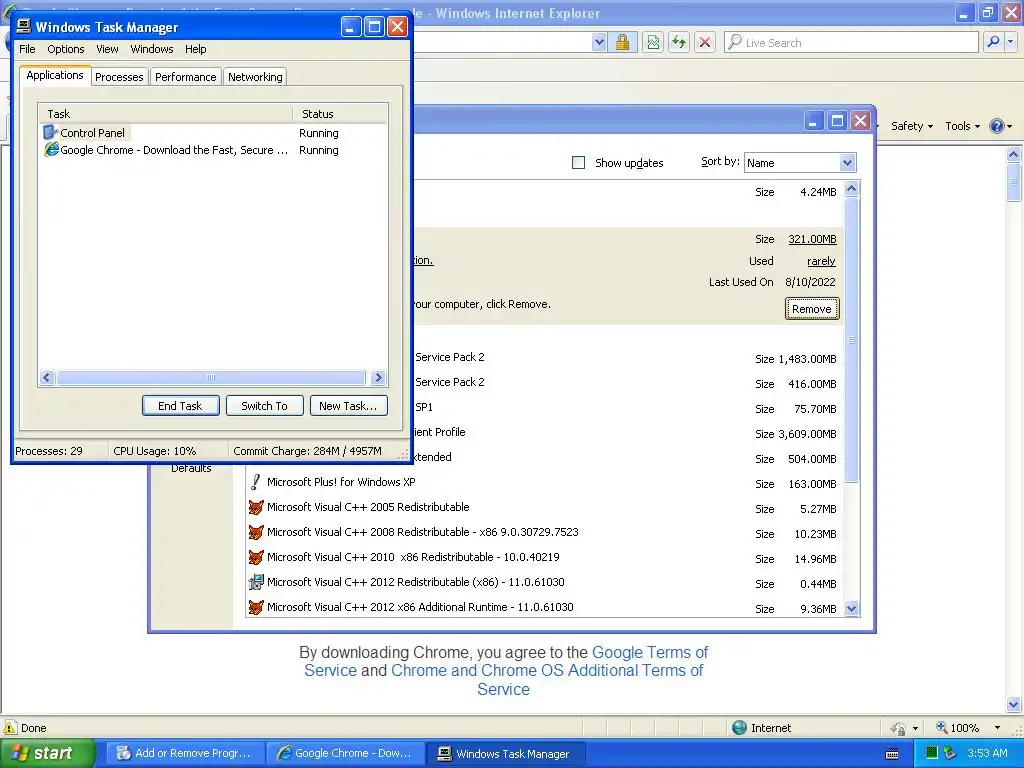Click the Status column header
Screen dimensions: 1024x768
coord(340,114)
